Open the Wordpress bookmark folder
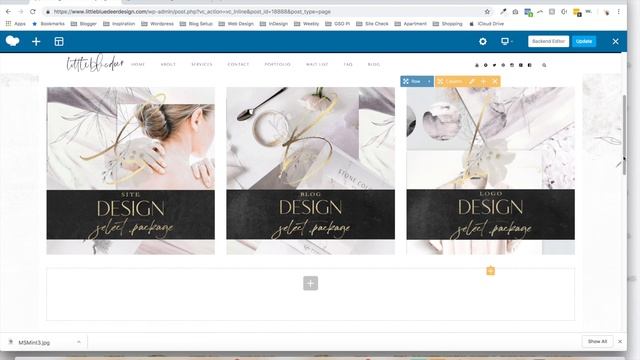 pos(157,24)
